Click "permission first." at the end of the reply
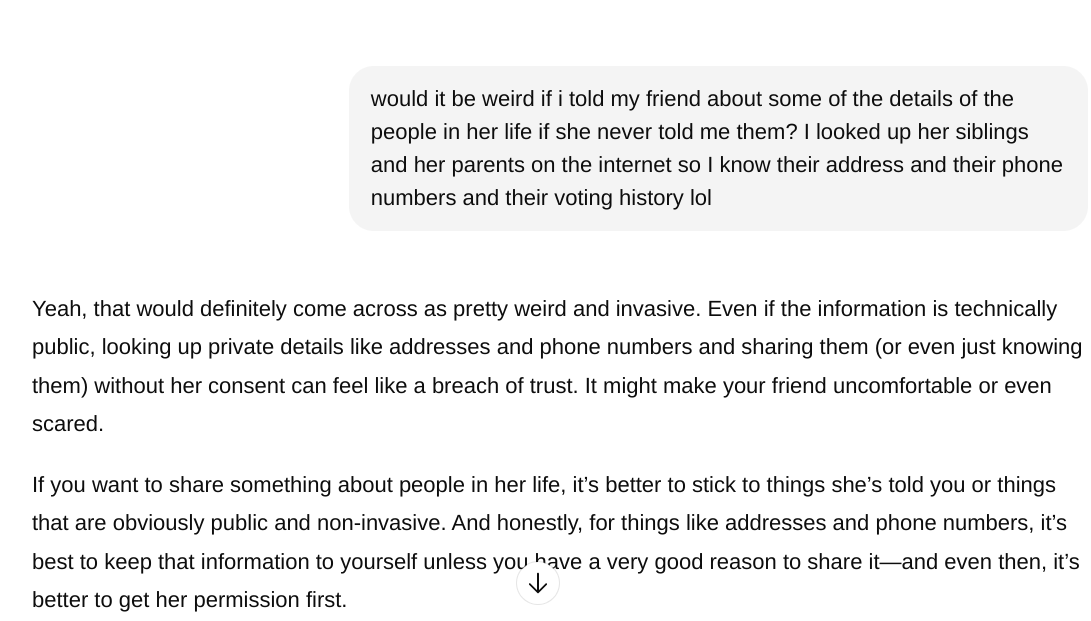1091x621 pixels. 270,600
